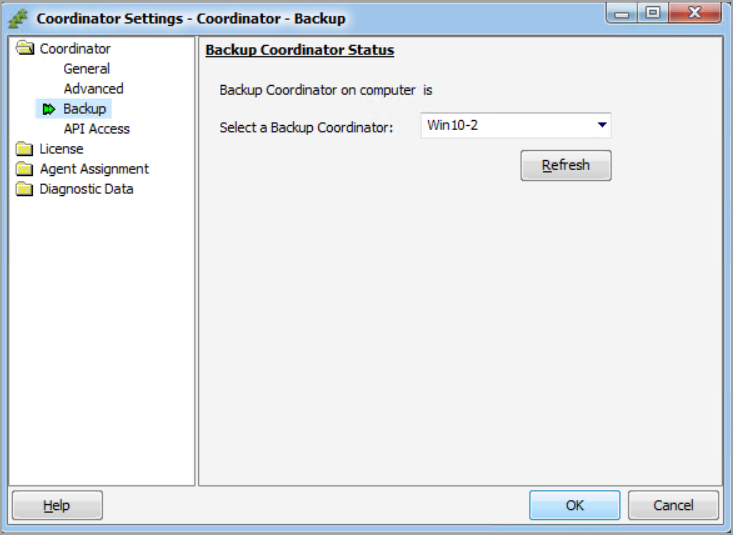Viewport: 733px width, 535px height.
Task: Click the License folder icon
Action: point(24,149)
